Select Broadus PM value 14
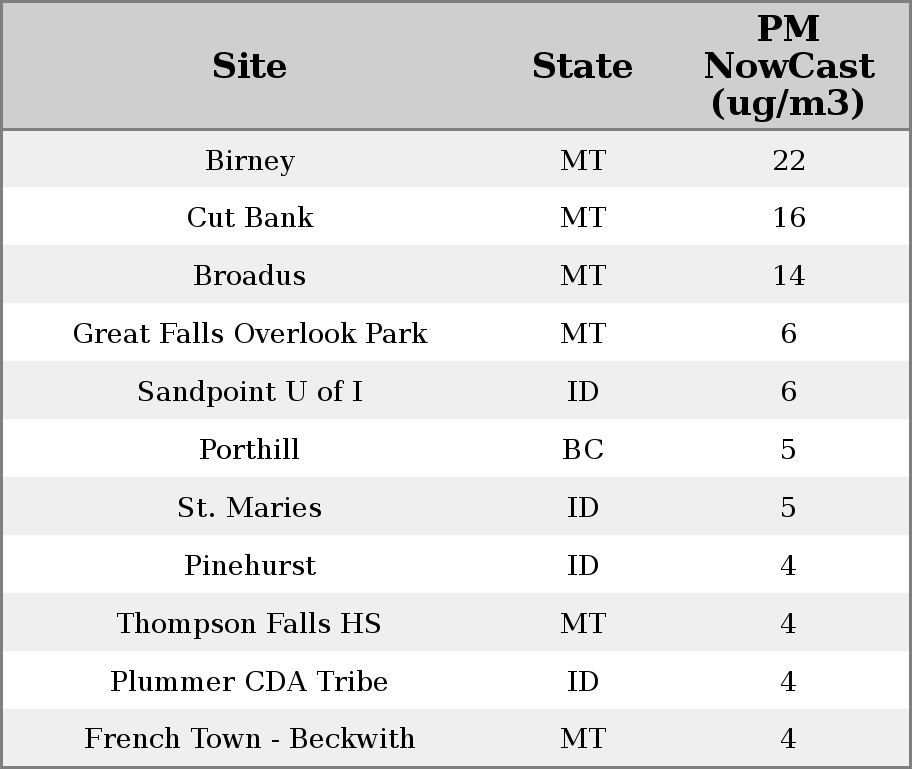 click(x=788, y=276)
